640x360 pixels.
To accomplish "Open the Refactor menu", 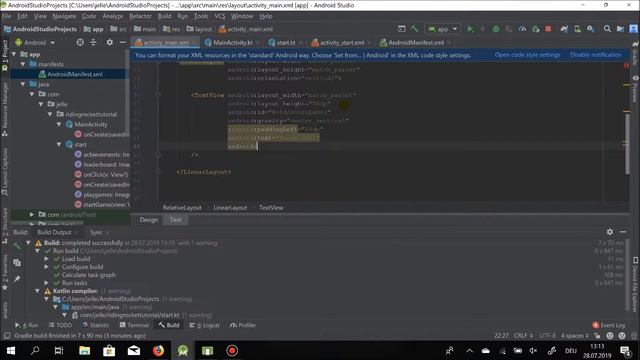I will coord(140,16).
